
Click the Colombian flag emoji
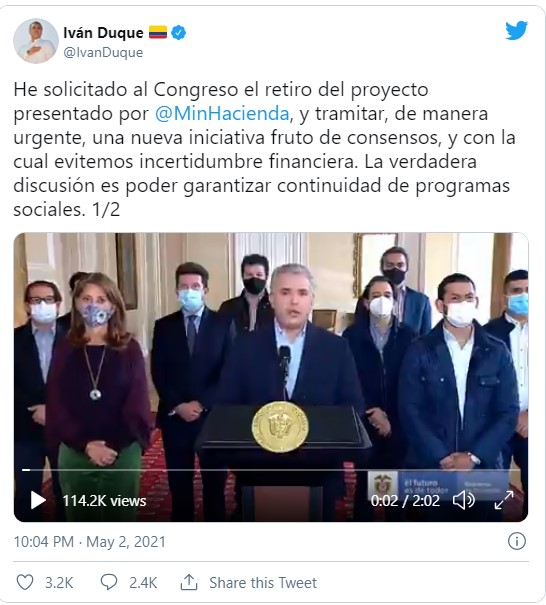click(x=158, y=33)
